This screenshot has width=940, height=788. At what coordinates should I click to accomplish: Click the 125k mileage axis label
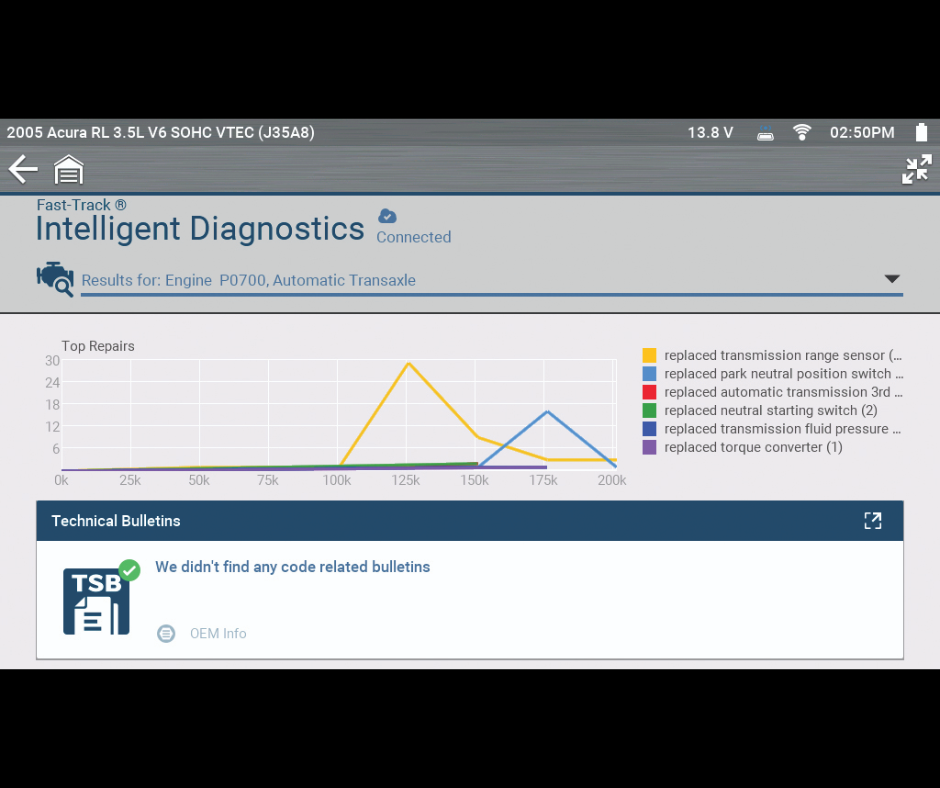pos(406,480)
